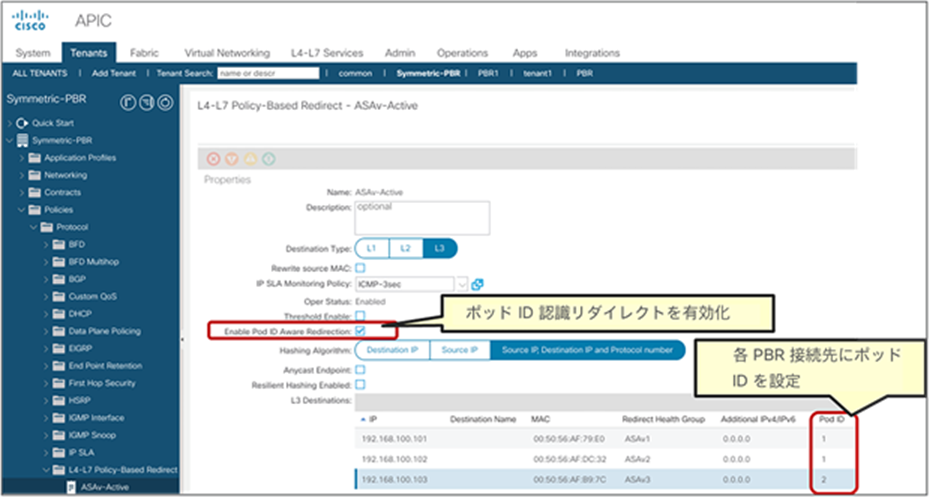
Task: Open PBR1 tenant link
Action: [488, 73]
